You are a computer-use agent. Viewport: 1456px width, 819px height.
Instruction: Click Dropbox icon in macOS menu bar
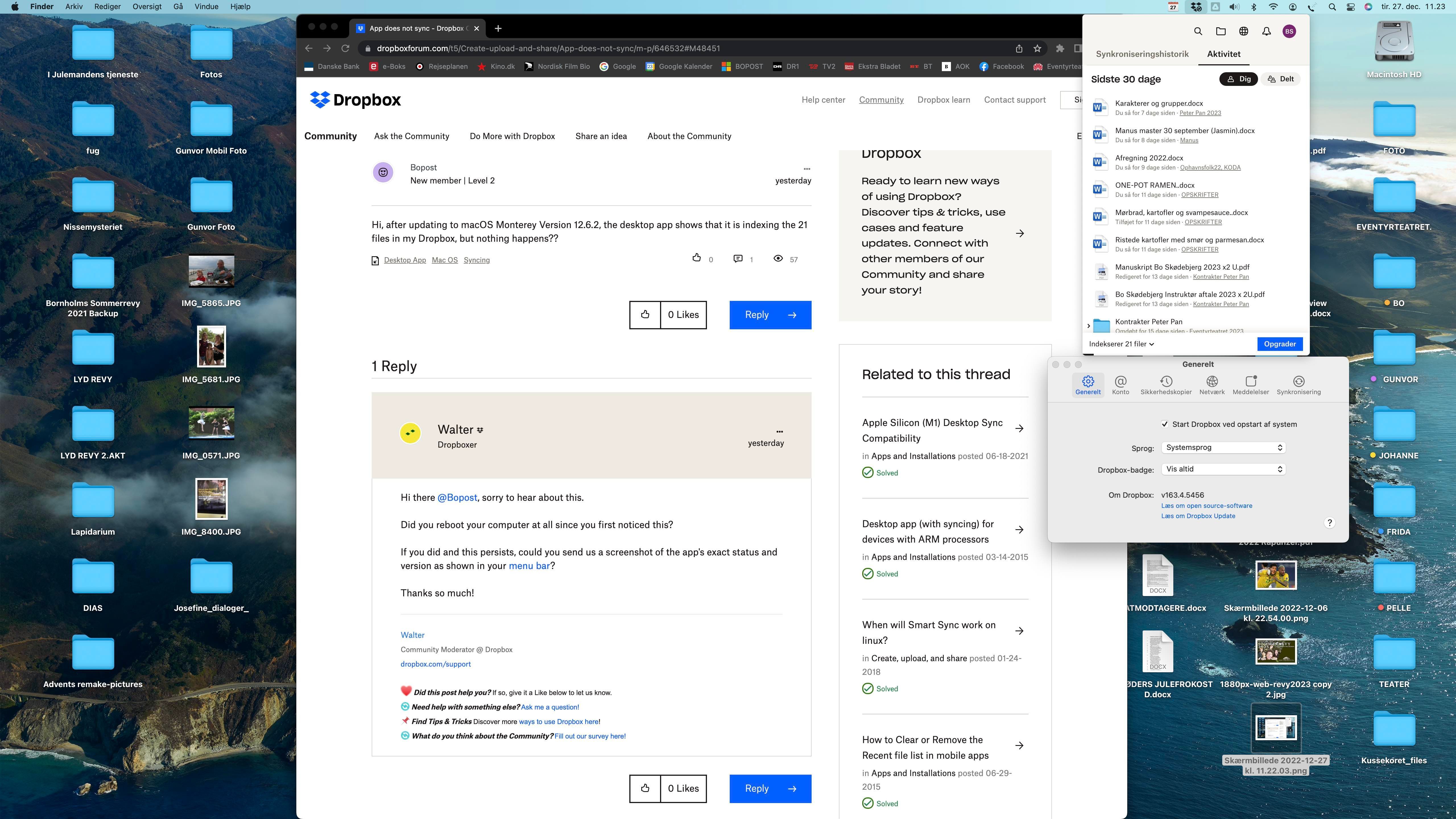pyautogui.click(x=1196, y=7)
